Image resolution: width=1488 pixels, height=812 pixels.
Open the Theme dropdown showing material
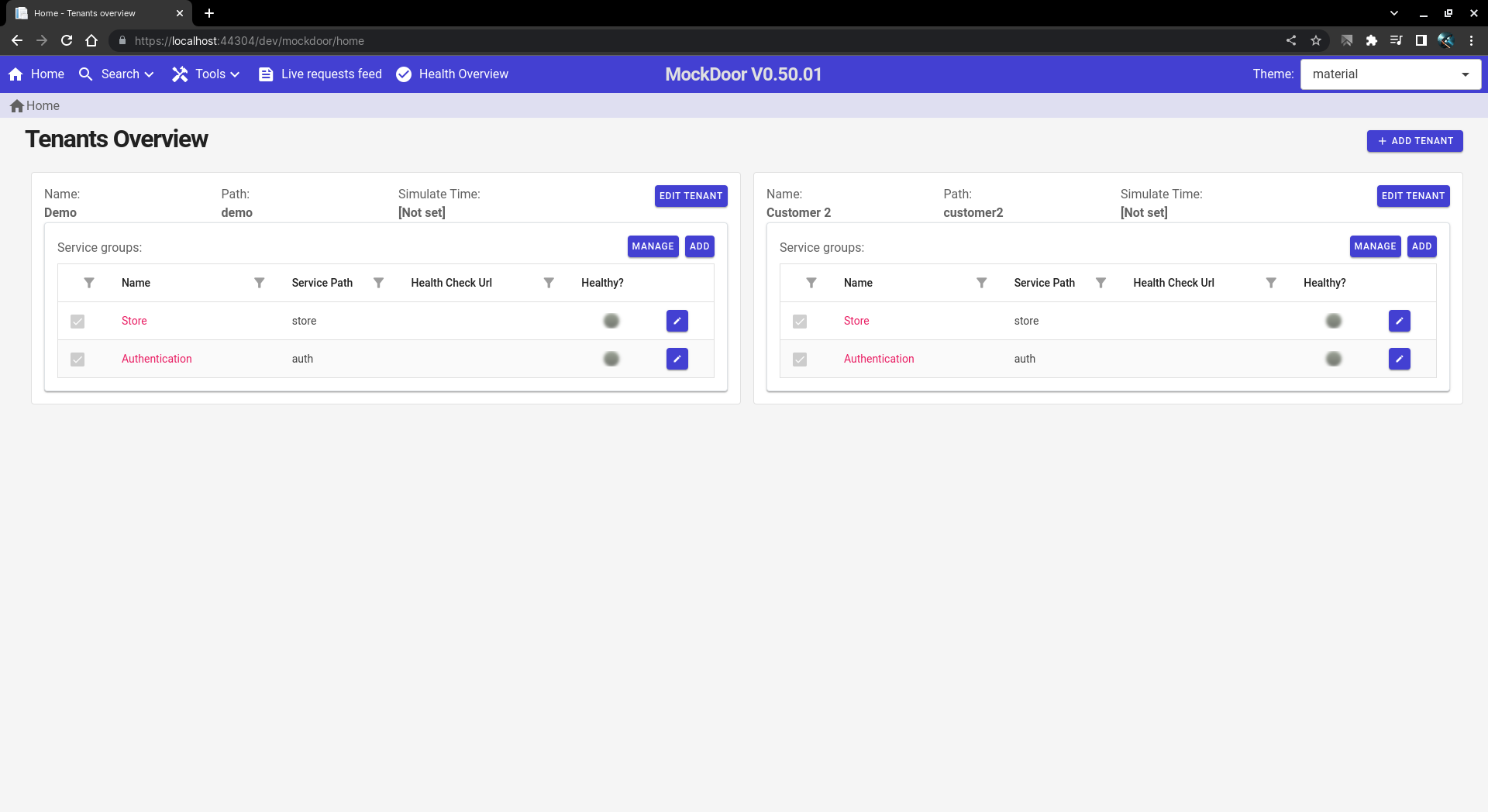(1391, 74)
